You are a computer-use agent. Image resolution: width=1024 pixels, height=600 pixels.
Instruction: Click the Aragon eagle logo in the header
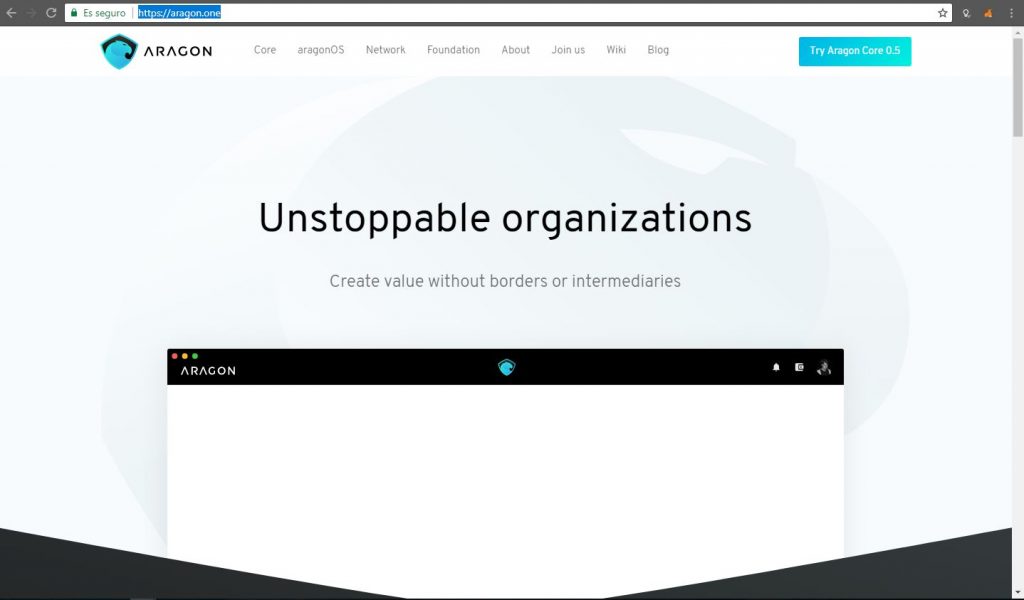[119, 51]
